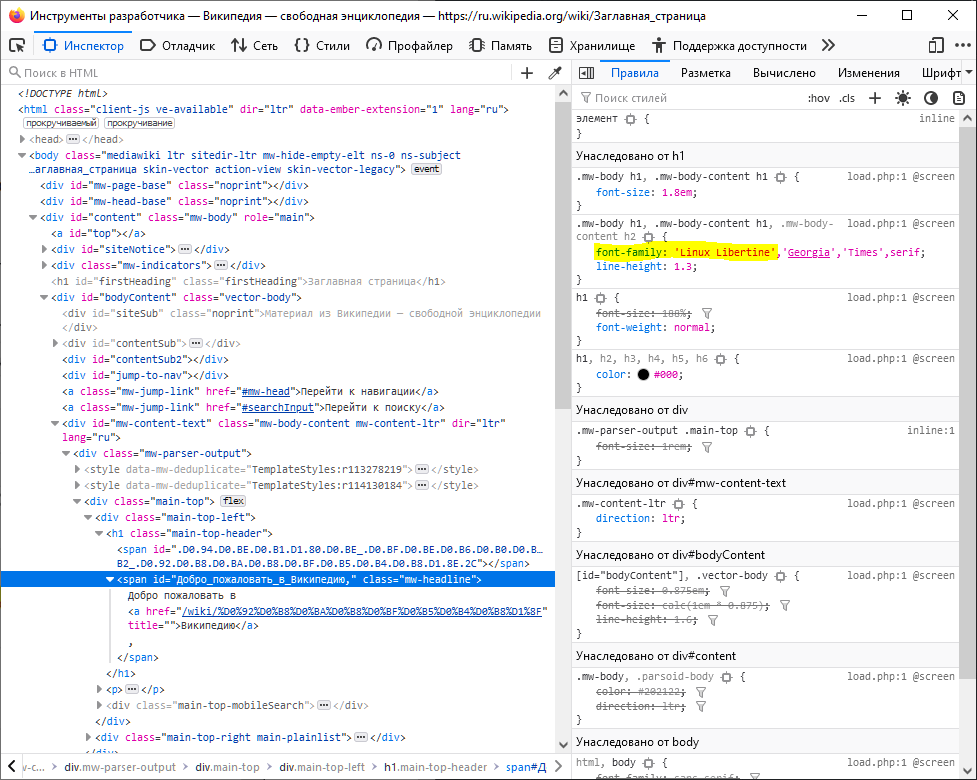Viewport: 977px width, 780px height.
Task: Highlight .mw-content-ltr selector target icon
Action: [679, 503]
